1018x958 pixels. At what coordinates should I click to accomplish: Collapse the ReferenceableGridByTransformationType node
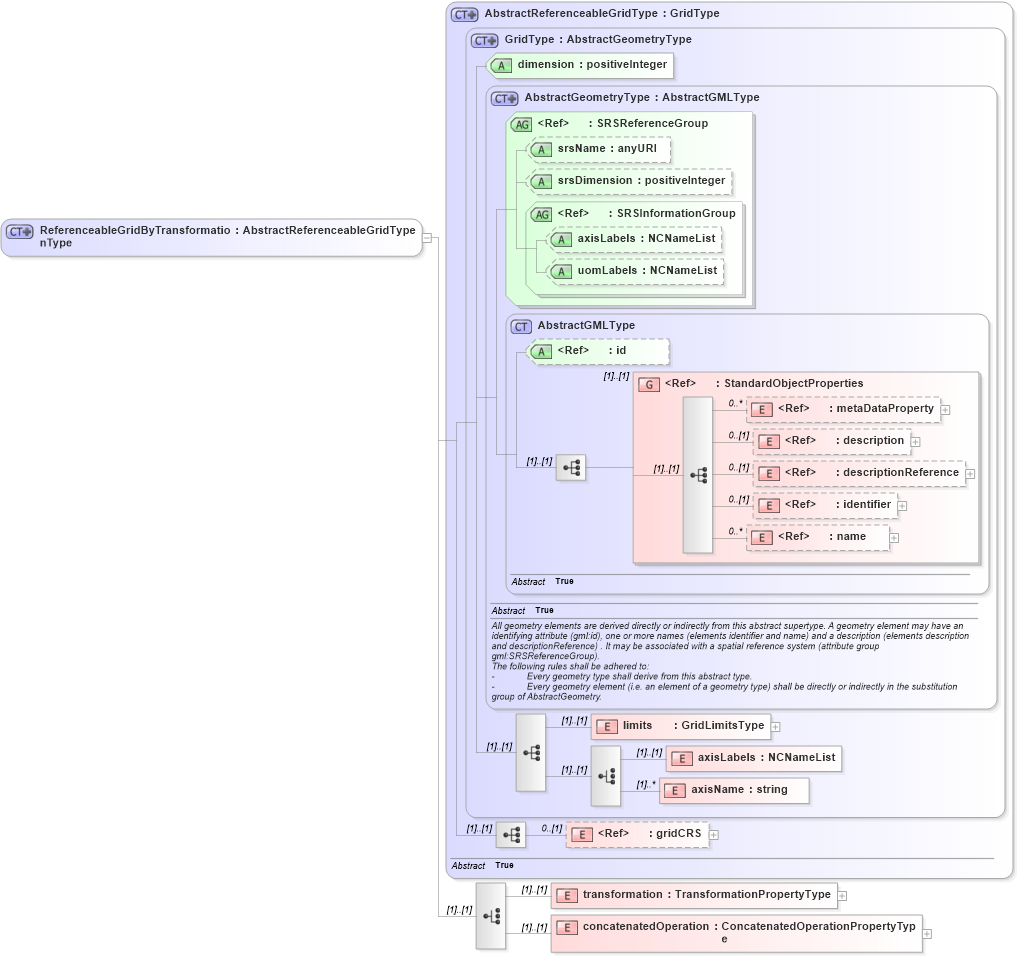pyautogui.click(x=427, y=238)
